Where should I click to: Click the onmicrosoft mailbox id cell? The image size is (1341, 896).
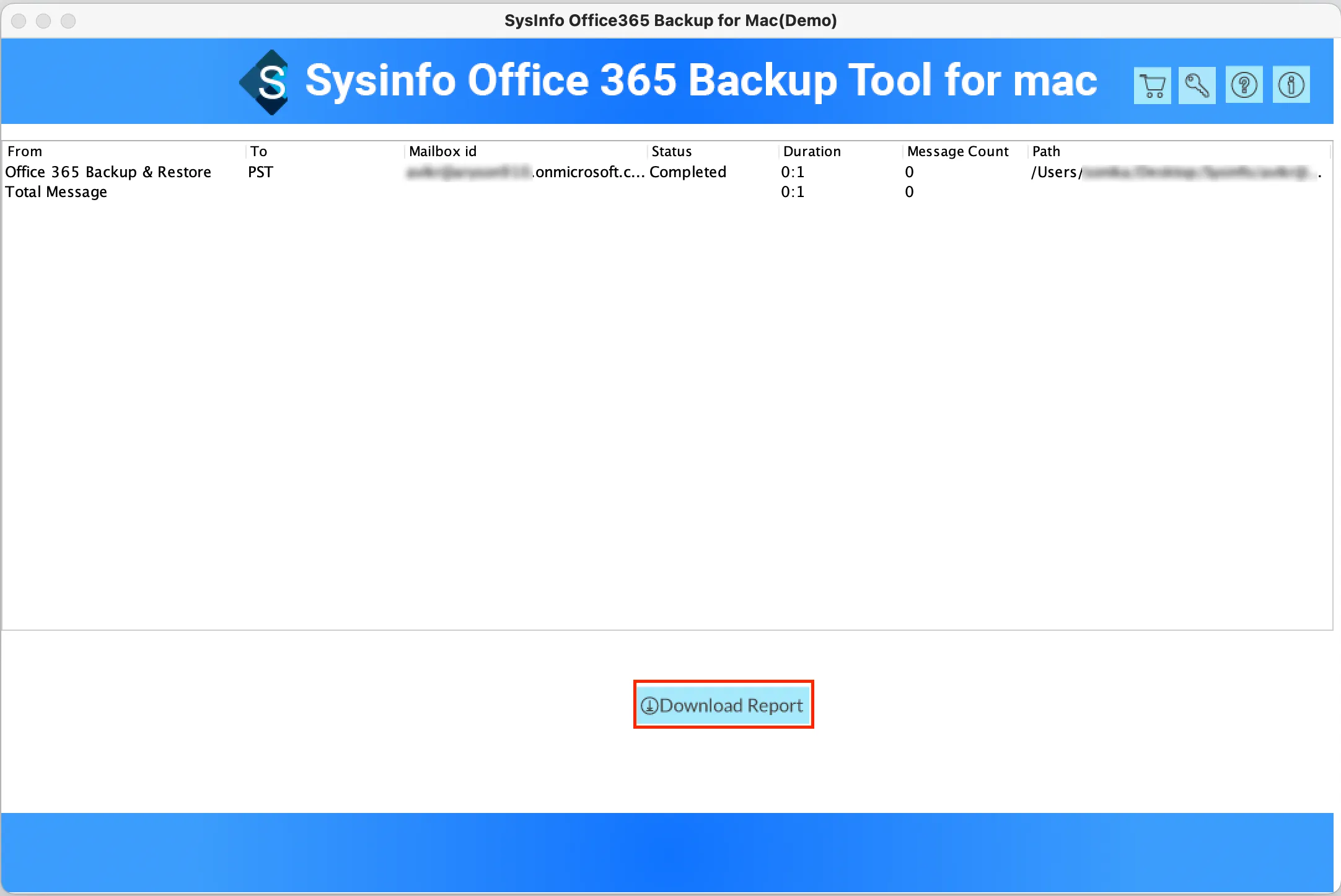525,172
